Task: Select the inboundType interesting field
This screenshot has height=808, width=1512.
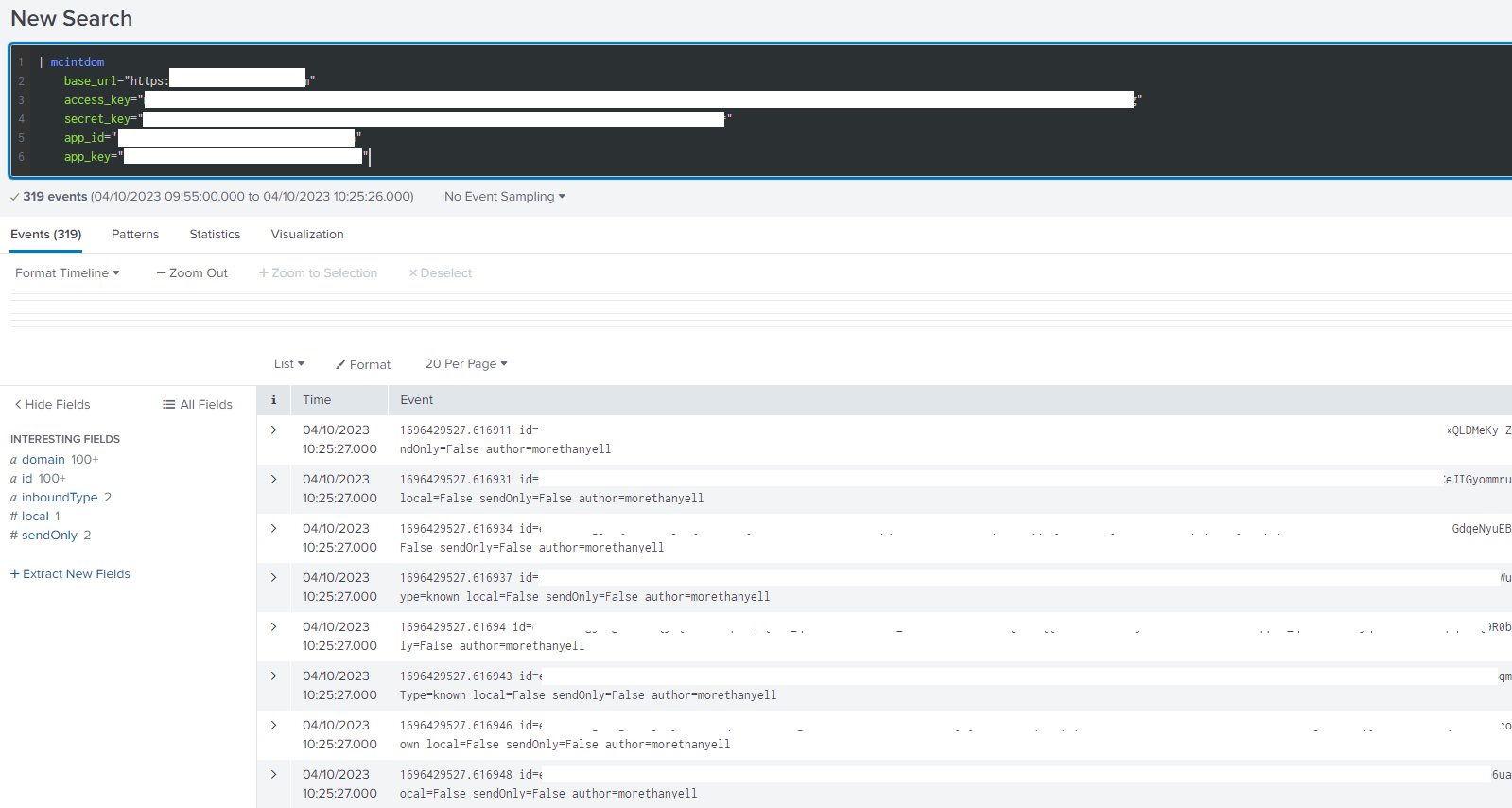Action: pos(60,497)
